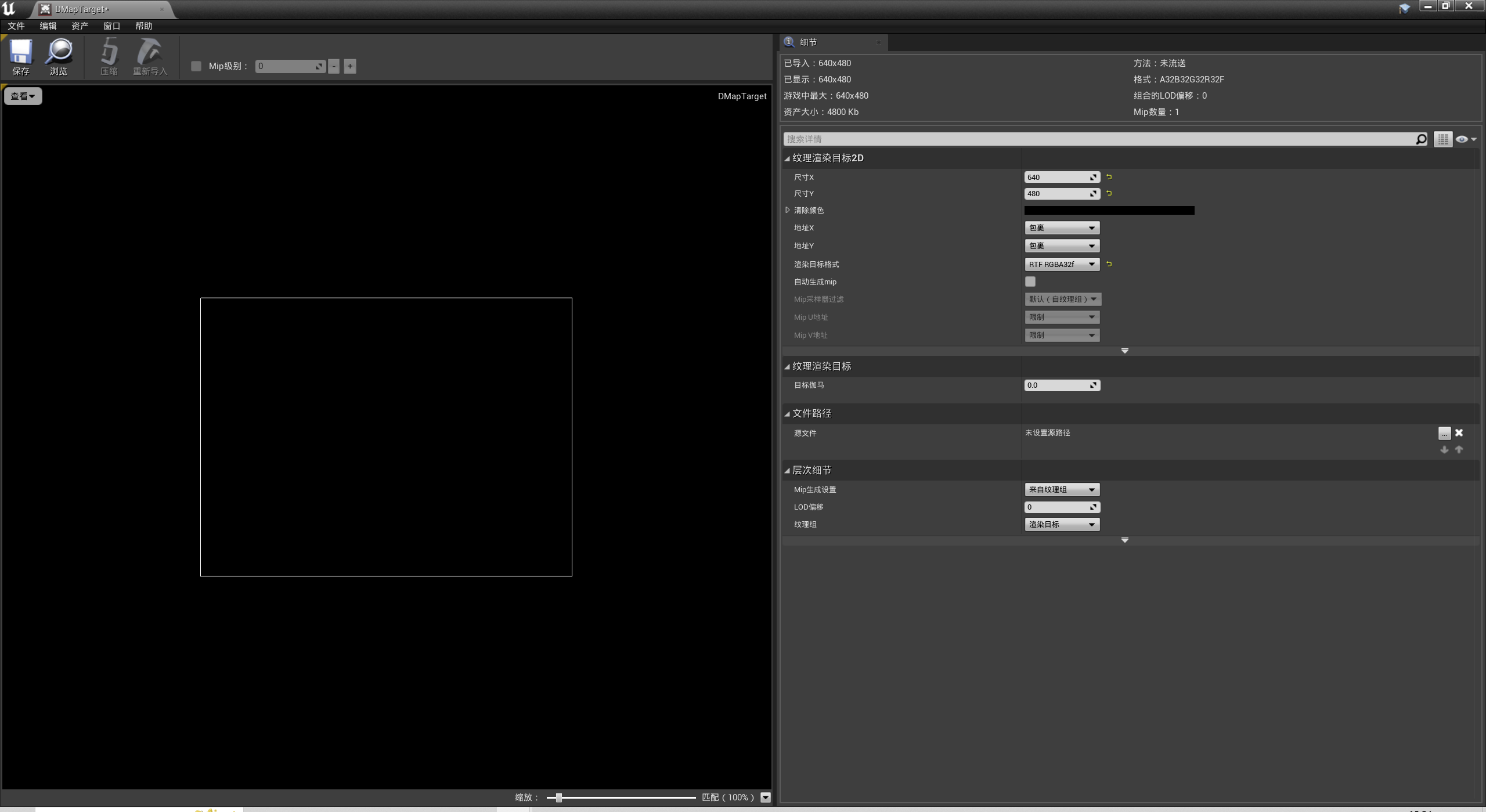
Task: Click the magnifier icon beside search details
Action: point(1420,139)
